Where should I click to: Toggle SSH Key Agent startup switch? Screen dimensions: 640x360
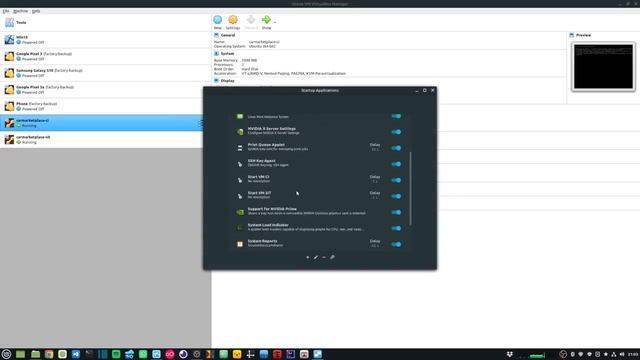coord(396,164)
